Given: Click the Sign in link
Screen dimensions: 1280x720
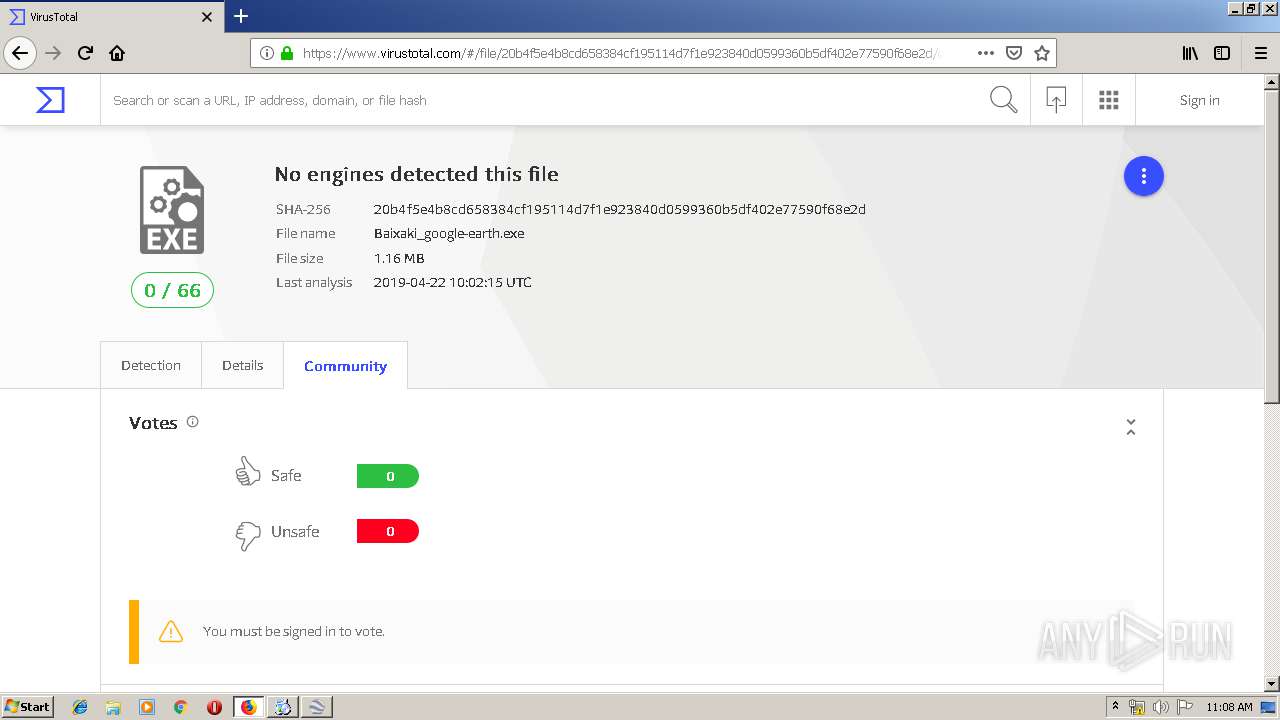Looking at the screenshot, I should pyautogui.click(x=1199, y=100).
